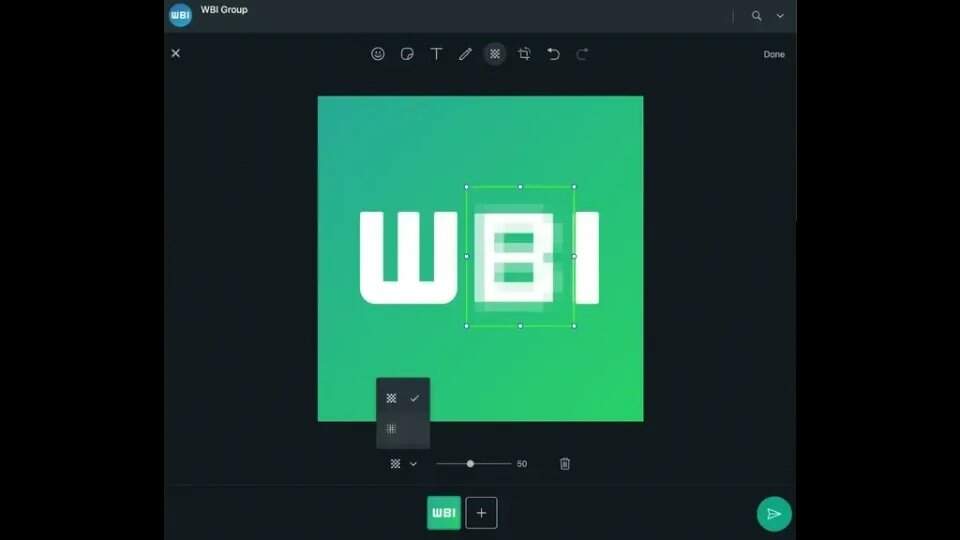Viewport: 960px width, 540px height.
Task: Close the image editor with the X
Action: point(176,53)
